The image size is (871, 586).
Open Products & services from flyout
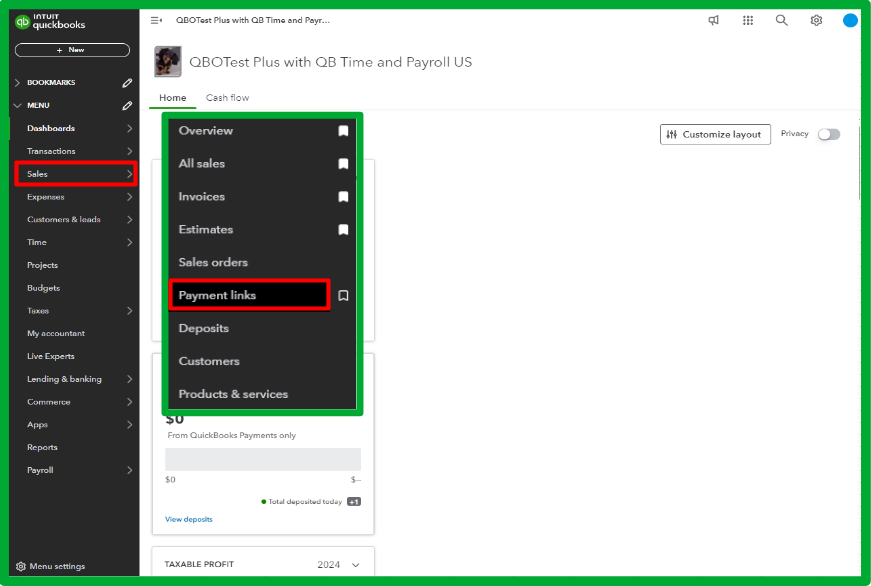tap(233, 394)
